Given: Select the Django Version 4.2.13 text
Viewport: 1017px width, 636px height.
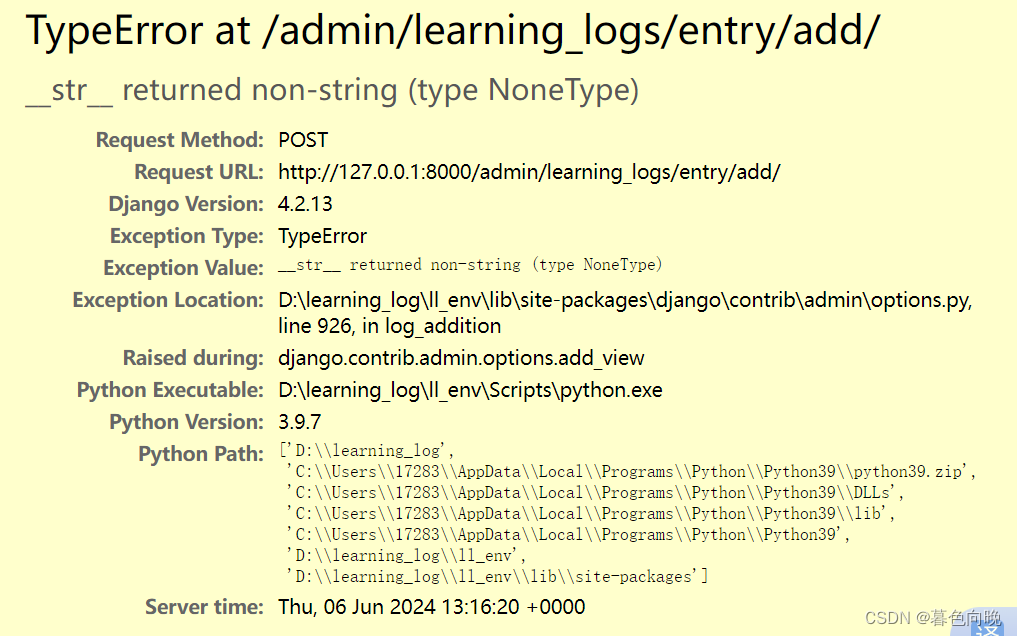Looking at the screenshot, I should 303,203.
